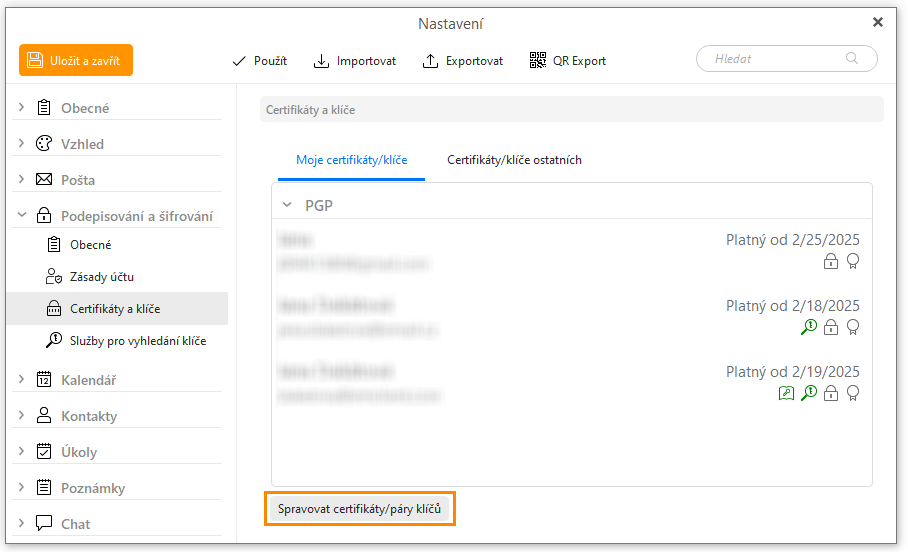Screen dimensions: 908x552
Task: Click Spravovat certifikáty/páry klíčů button
Action: point(360,509)
